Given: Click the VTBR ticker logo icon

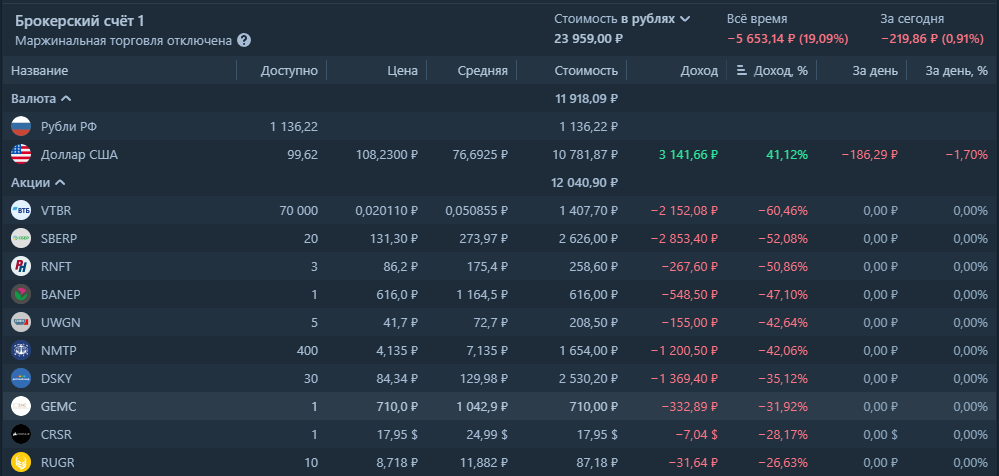Looking at the screenshot, I should pyautogui.click(x=21, y=211).
